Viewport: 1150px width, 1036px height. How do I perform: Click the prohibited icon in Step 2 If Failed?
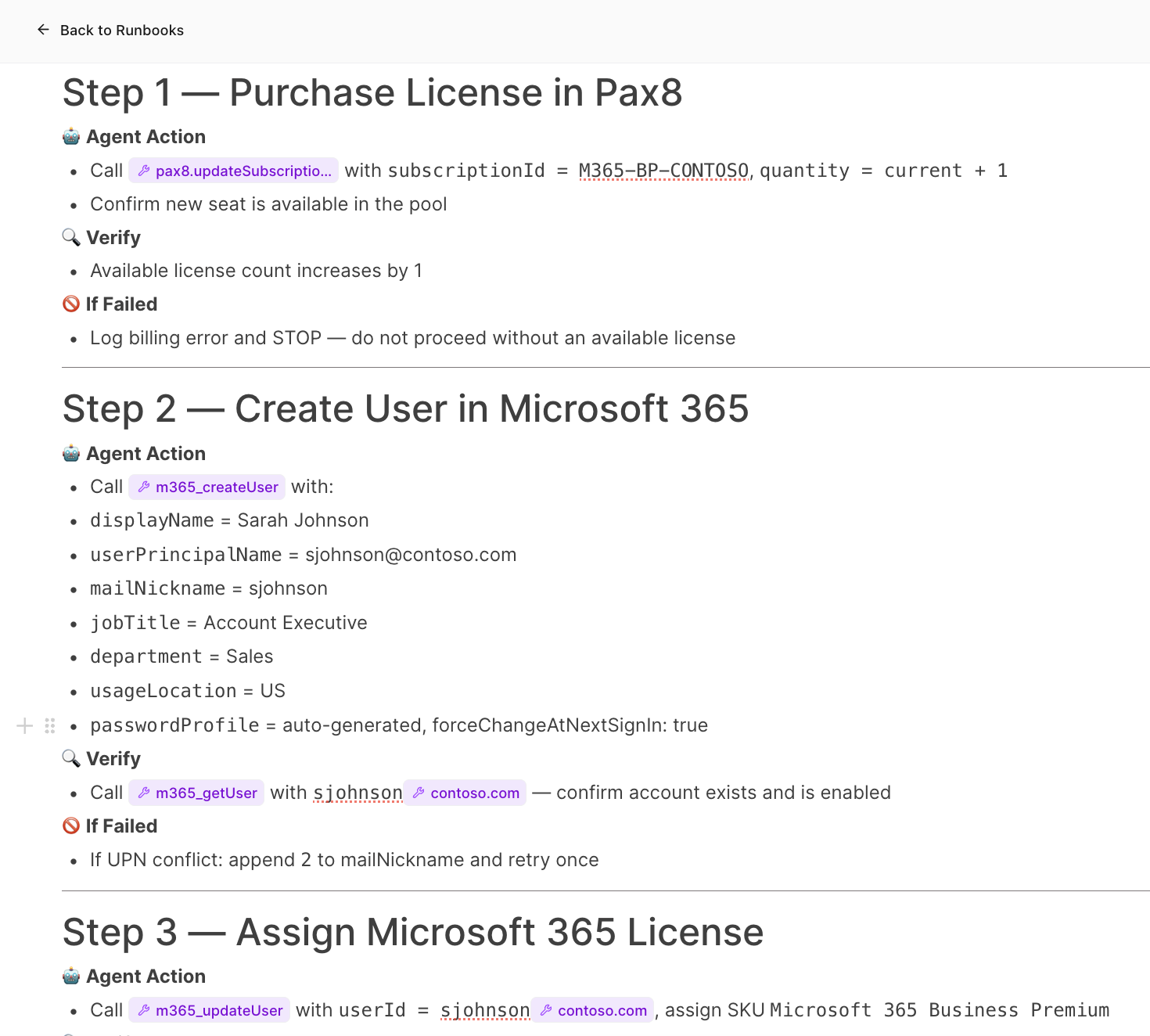point(71,826)
